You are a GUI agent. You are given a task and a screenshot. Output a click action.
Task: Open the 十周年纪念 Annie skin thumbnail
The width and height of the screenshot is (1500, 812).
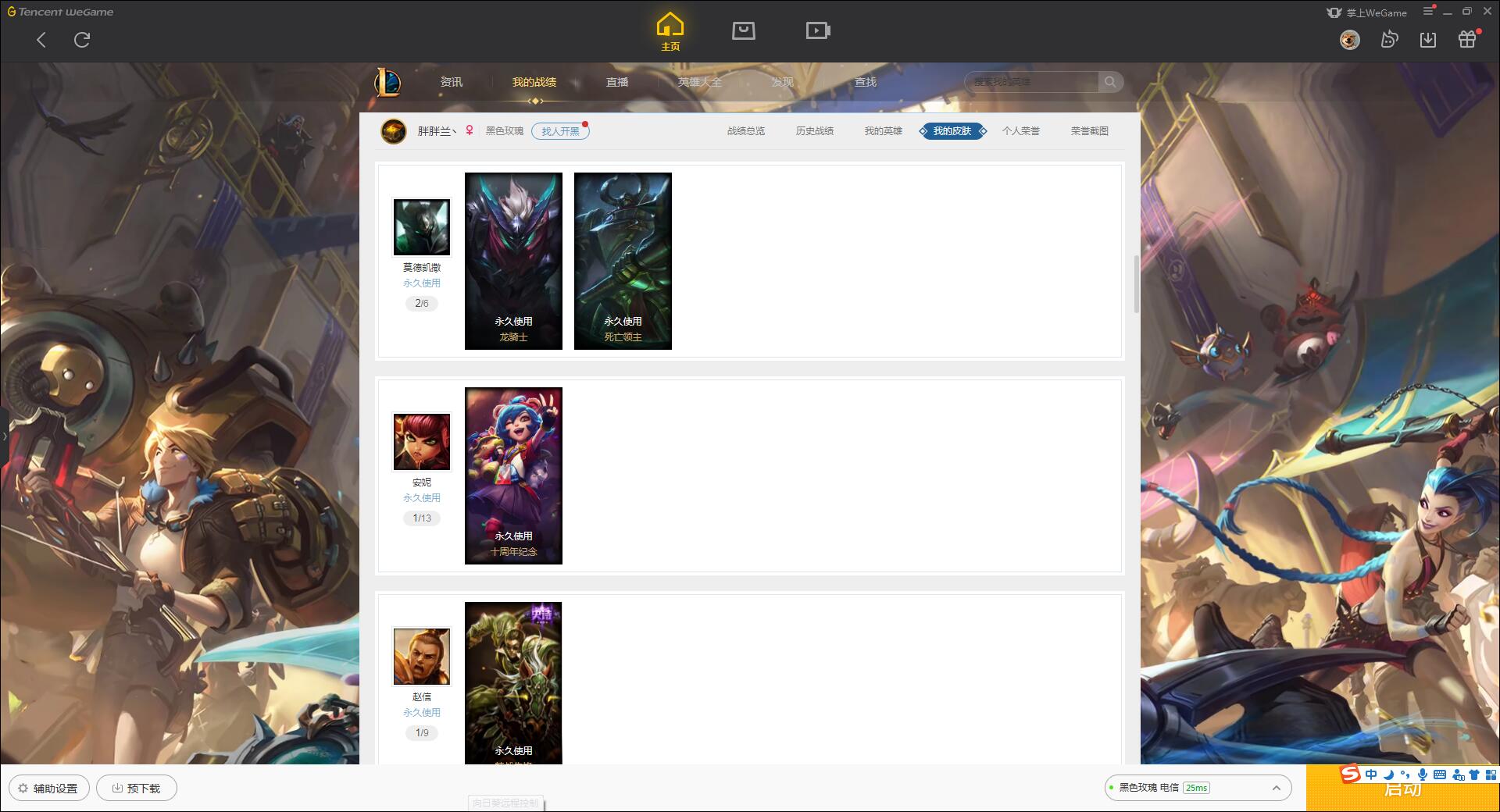click(513, 475)
